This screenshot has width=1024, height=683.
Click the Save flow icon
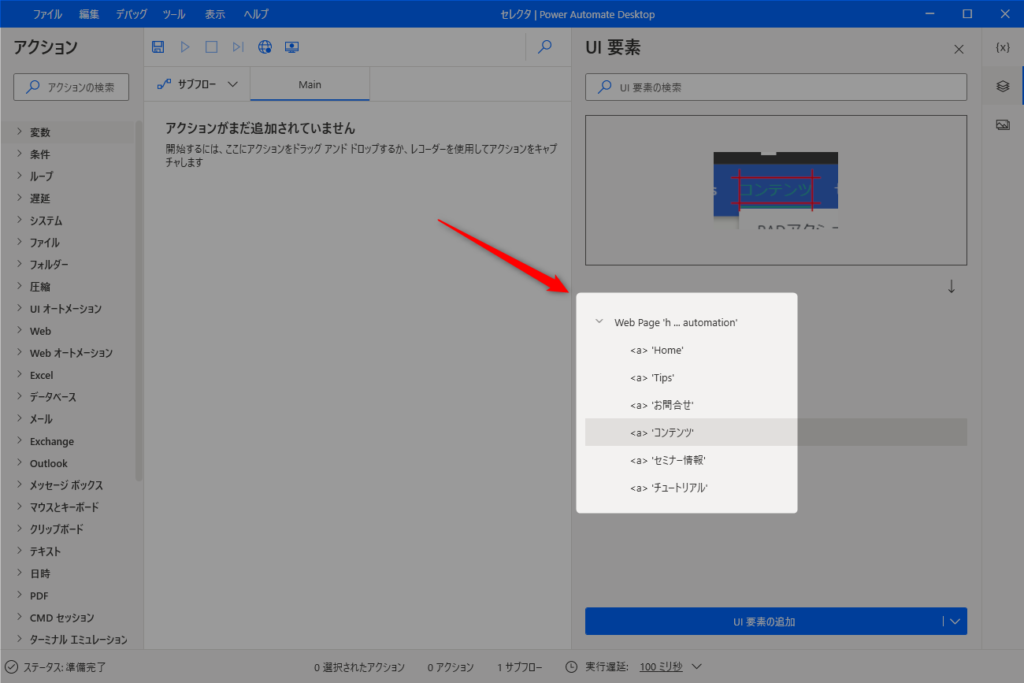click(158, 47)
